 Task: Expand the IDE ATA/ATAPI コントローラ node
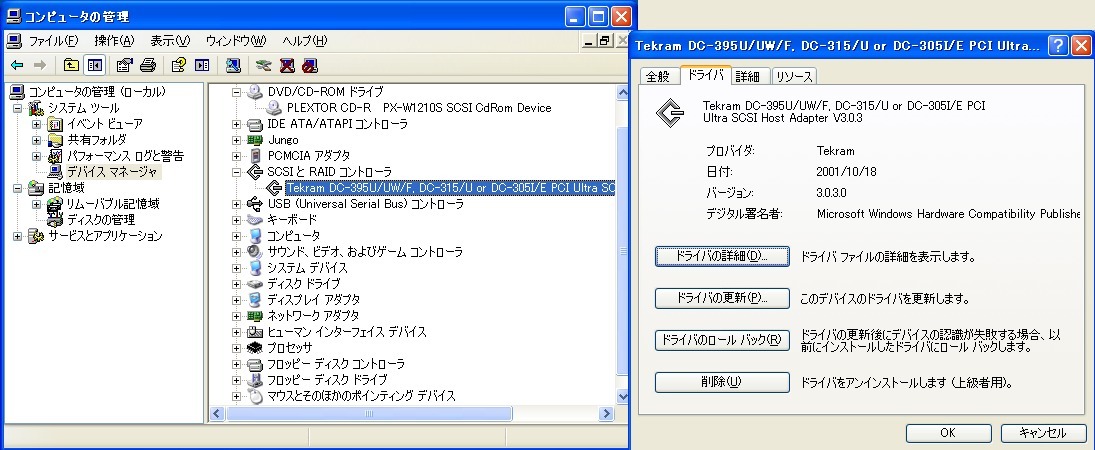(x=236, y=124)
